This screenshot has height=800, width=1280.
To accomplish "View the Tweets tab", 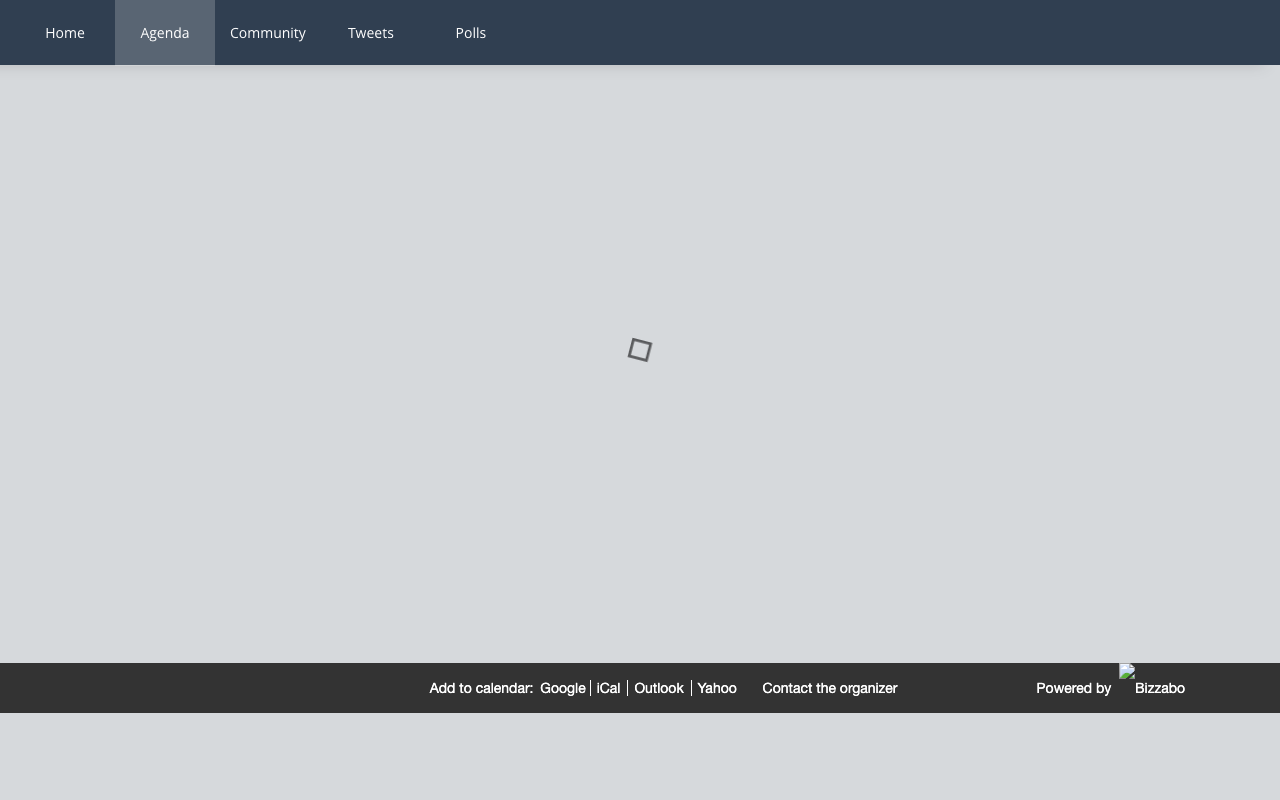I will (x=370, y=32).
